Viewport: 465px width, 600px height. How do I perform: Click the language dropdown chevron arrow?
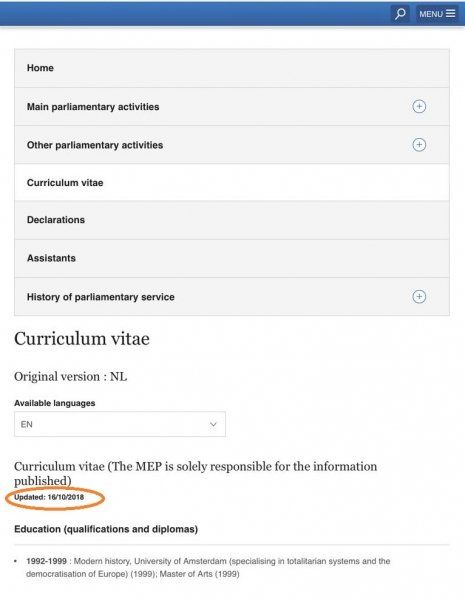(x=213, y=424)
